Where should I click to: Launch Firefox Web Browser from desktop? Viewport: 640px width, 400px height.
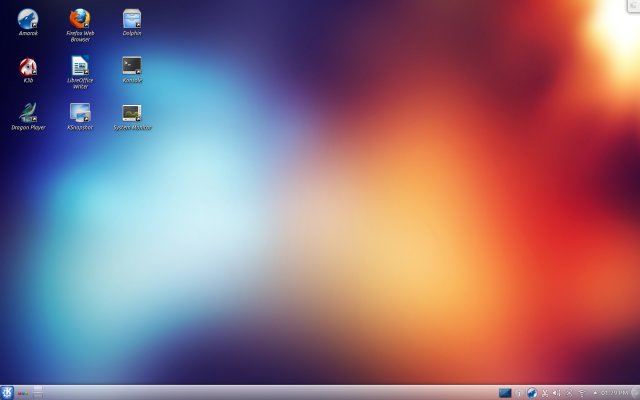(x=80, y=25)
